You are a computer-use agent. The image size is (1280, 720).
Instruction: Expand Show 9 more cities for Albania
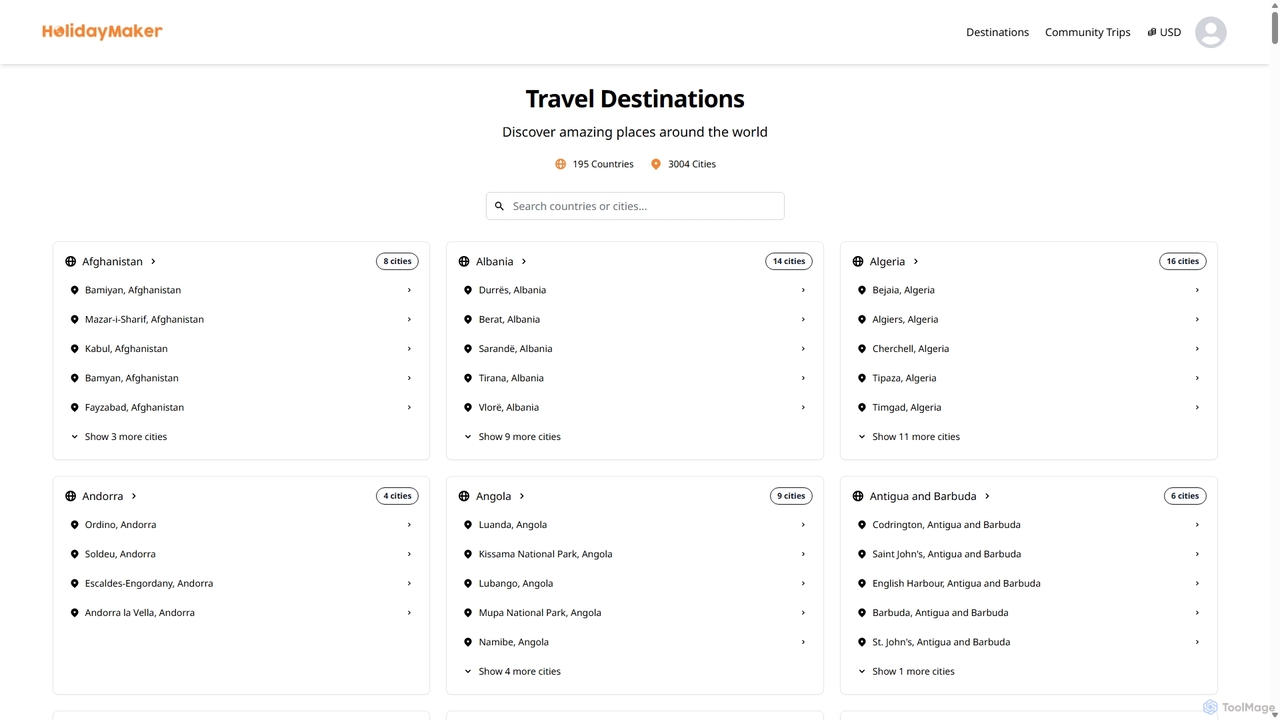(512, 437)
